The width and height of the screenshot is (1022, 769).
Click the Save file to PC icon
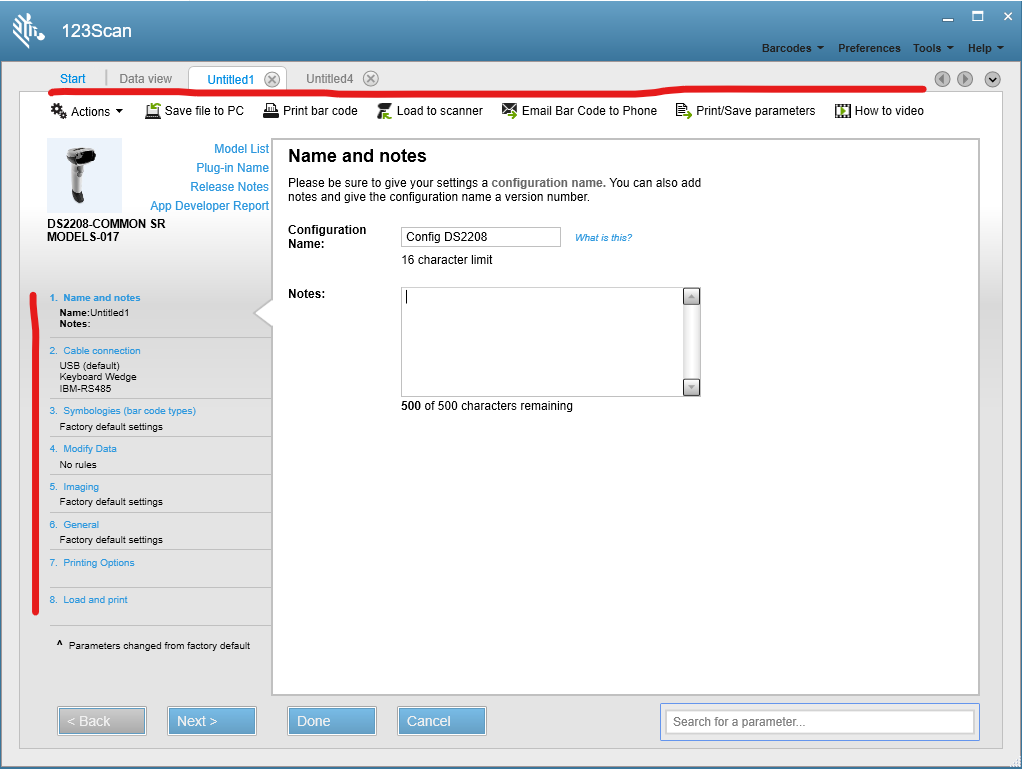click(x=153, y=111)
